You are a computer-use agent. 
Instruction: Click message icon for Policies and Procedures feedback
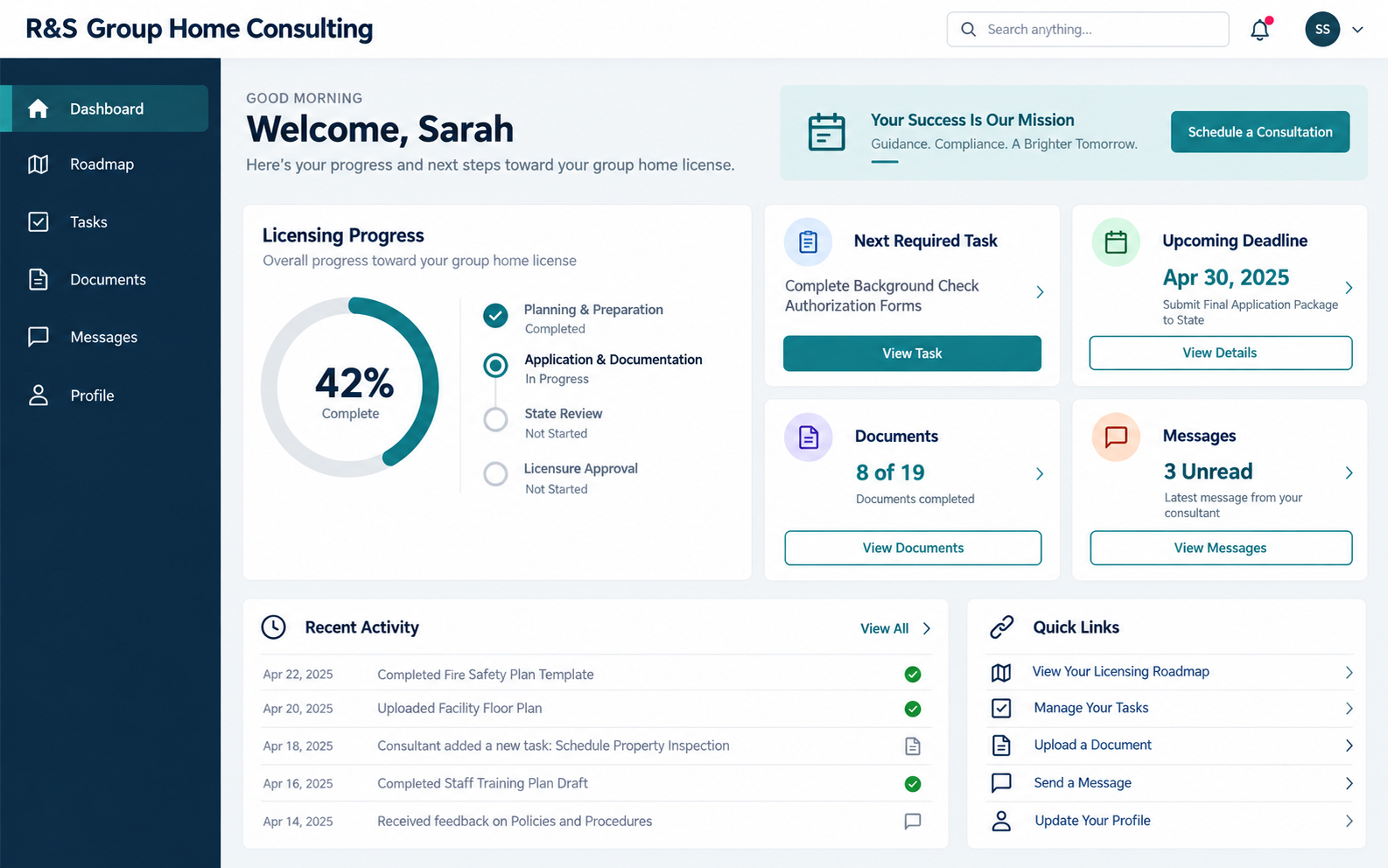tap(913, 822)
